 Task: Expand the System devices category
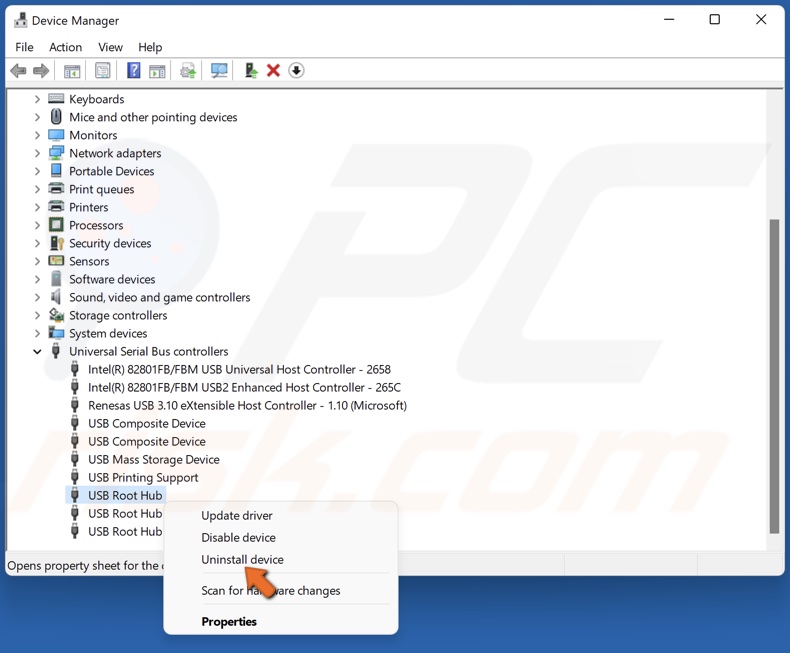[37, 334]
